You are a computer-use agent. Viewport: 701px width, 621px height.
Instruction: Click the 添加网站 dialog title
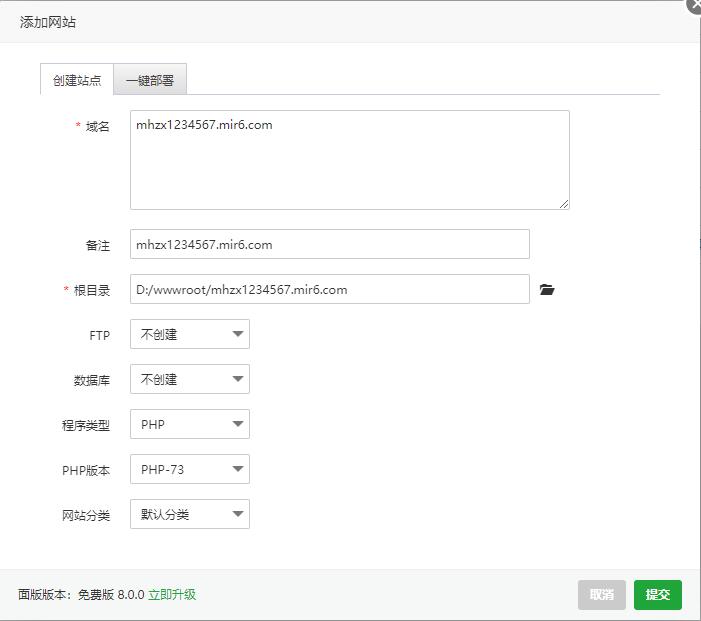point(48,21)
